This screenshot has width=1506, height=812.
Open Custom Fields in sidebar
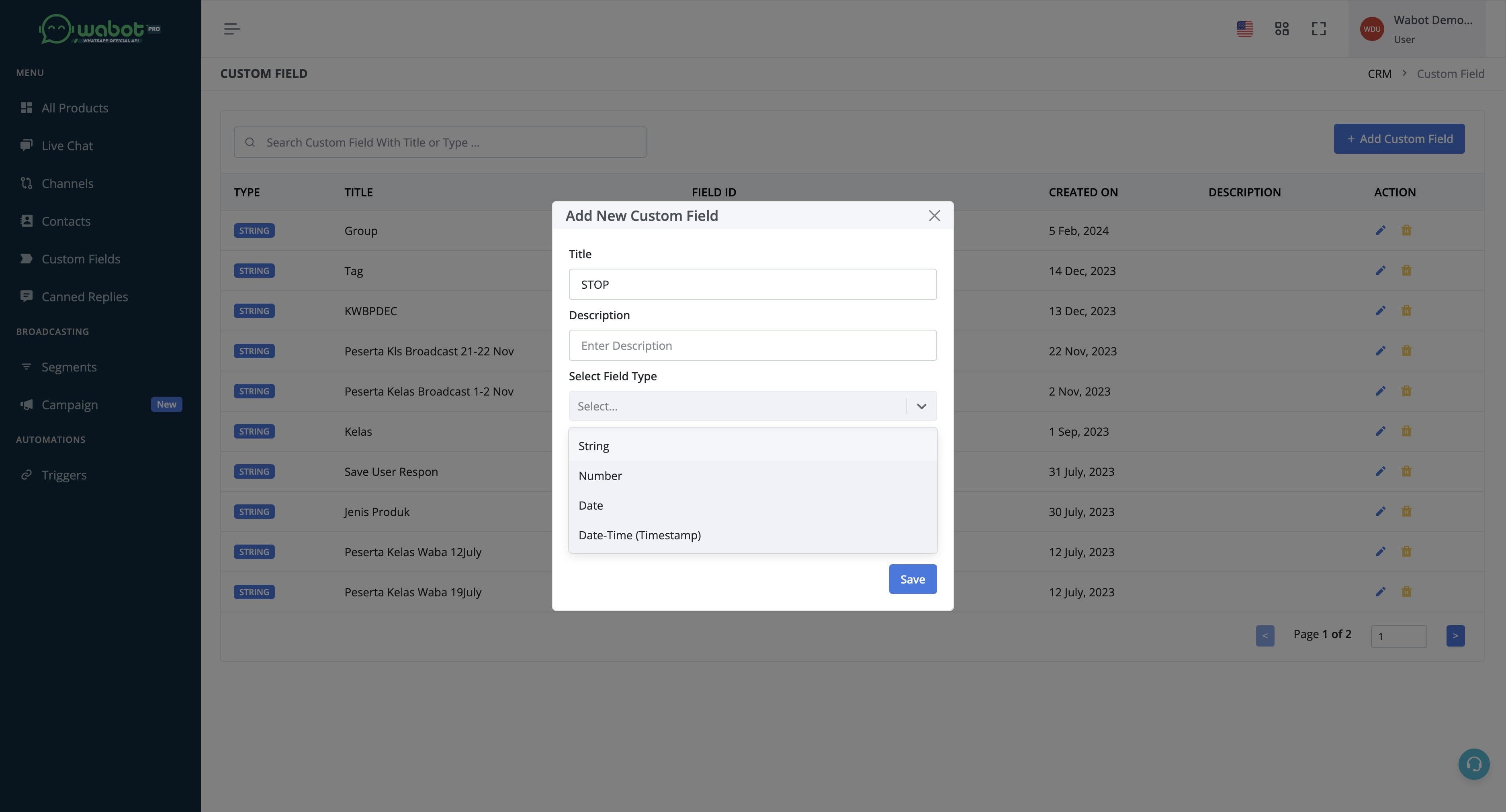pyautogui.click(x=81, y=259)
